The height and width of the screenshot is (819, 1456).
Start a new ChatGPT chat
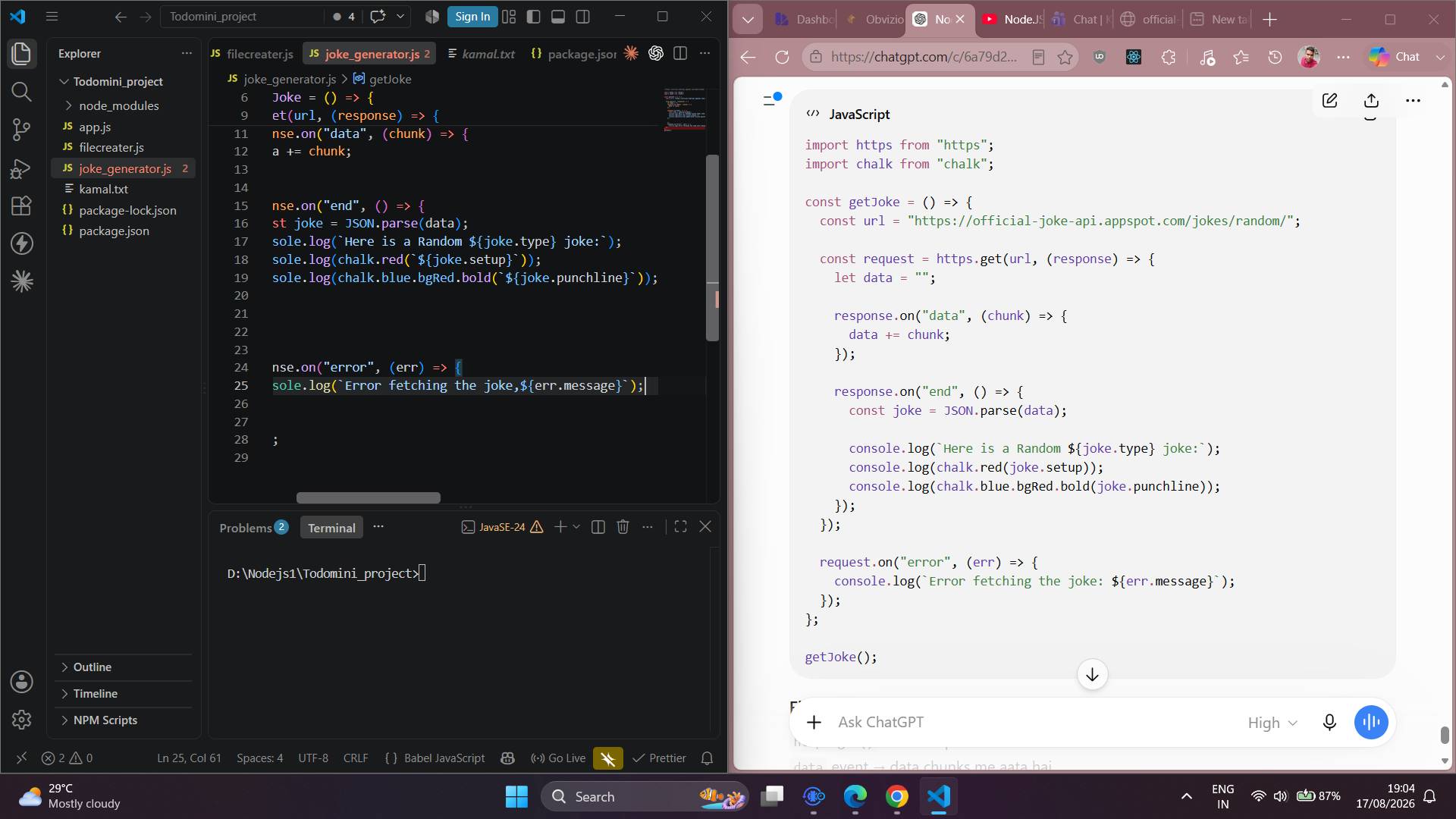[1329, 100]
